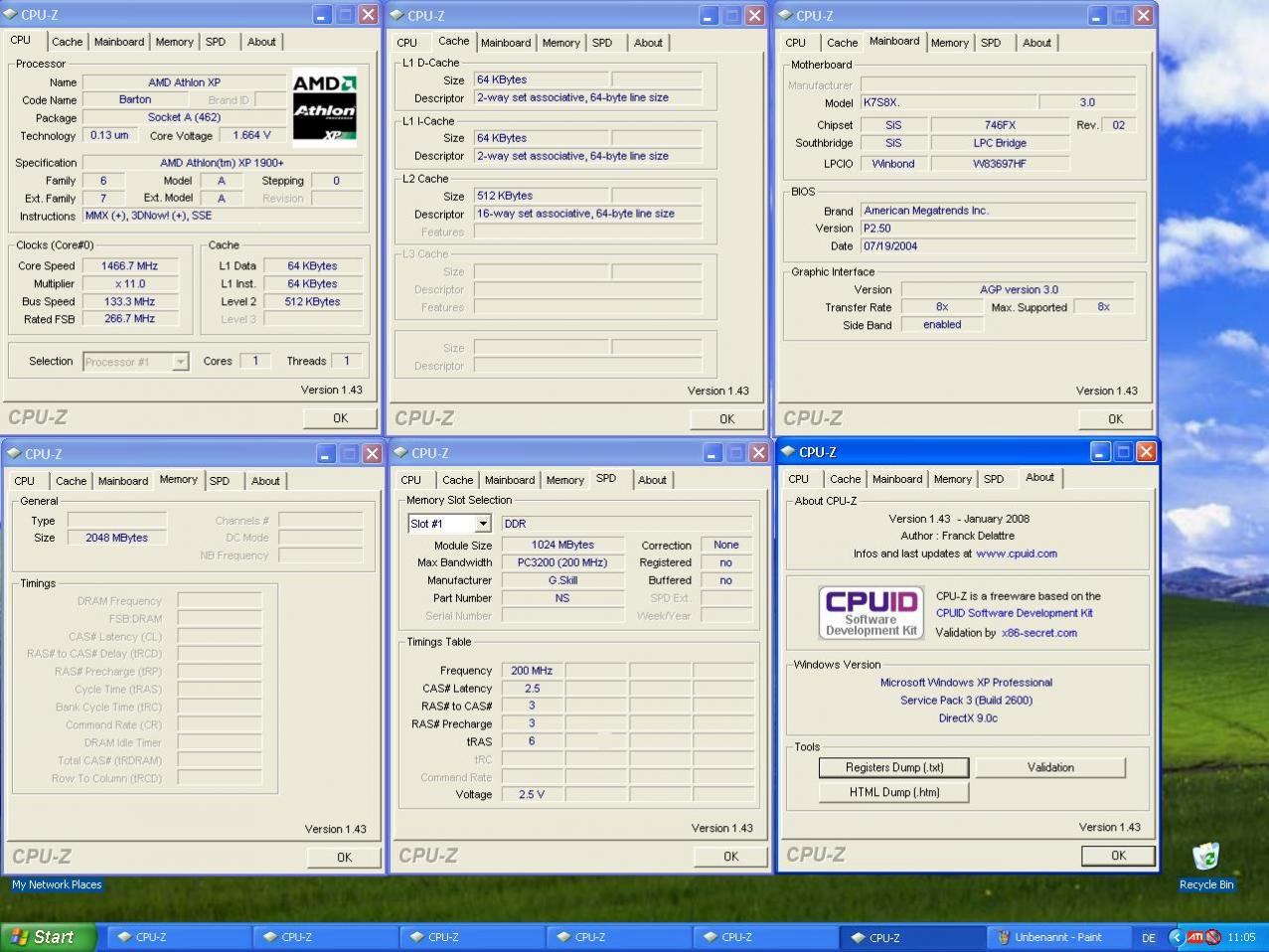Image resolution: width=1269 pixels, height=952 pixels.
Task: Click the Instructions field MMX (+), 3DNow! (+), SSE
Action: (222, 216)
